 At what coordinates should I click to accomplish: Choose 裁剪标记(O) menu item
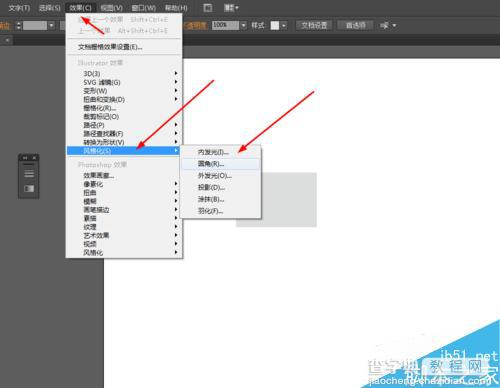coord(124,116)
